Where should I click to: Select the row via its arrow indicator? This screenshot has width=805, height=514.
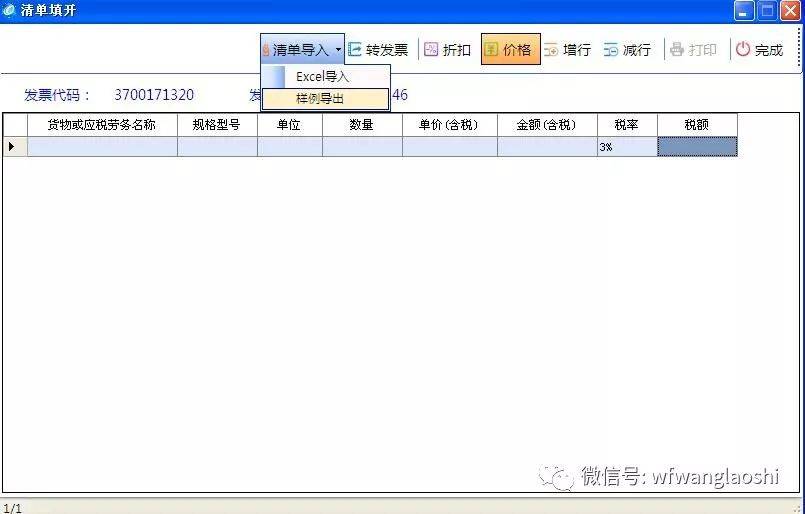12,147
